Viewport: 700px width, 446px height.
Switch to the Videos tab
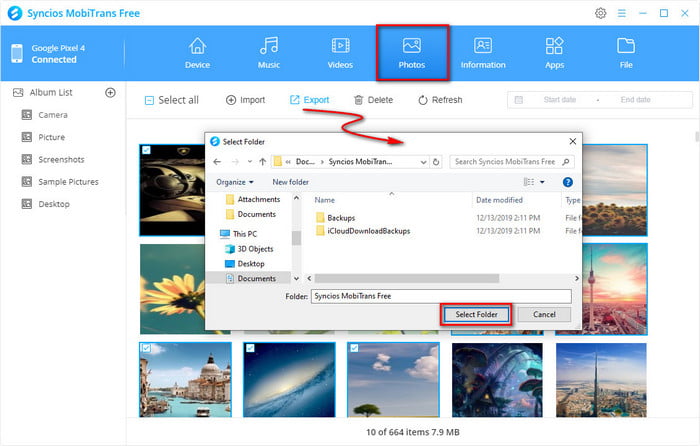[x=340, y=53]
